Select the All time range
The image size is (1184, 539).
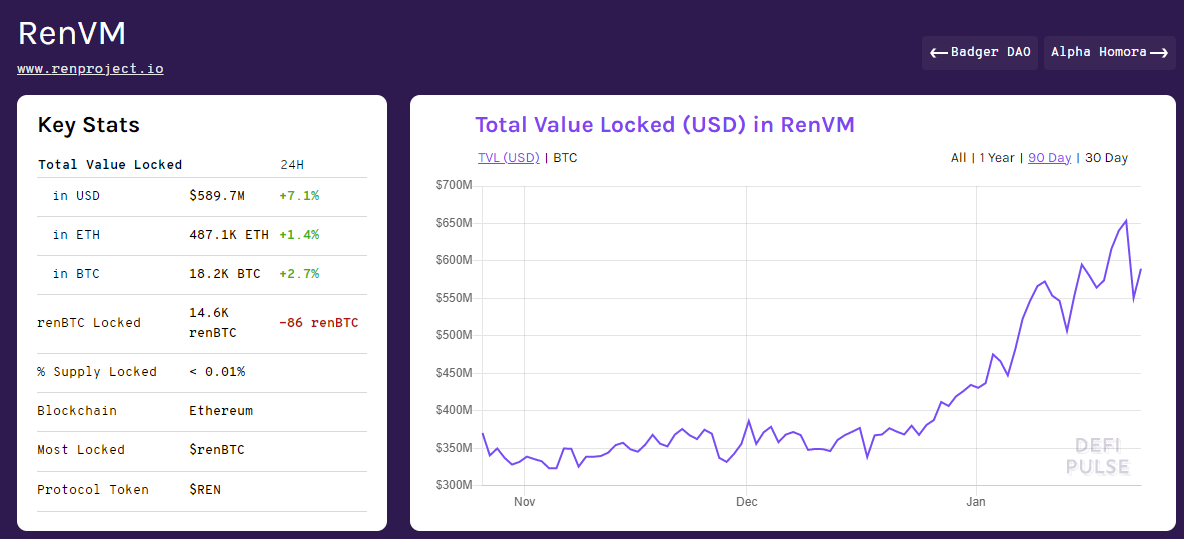point(958,157)
